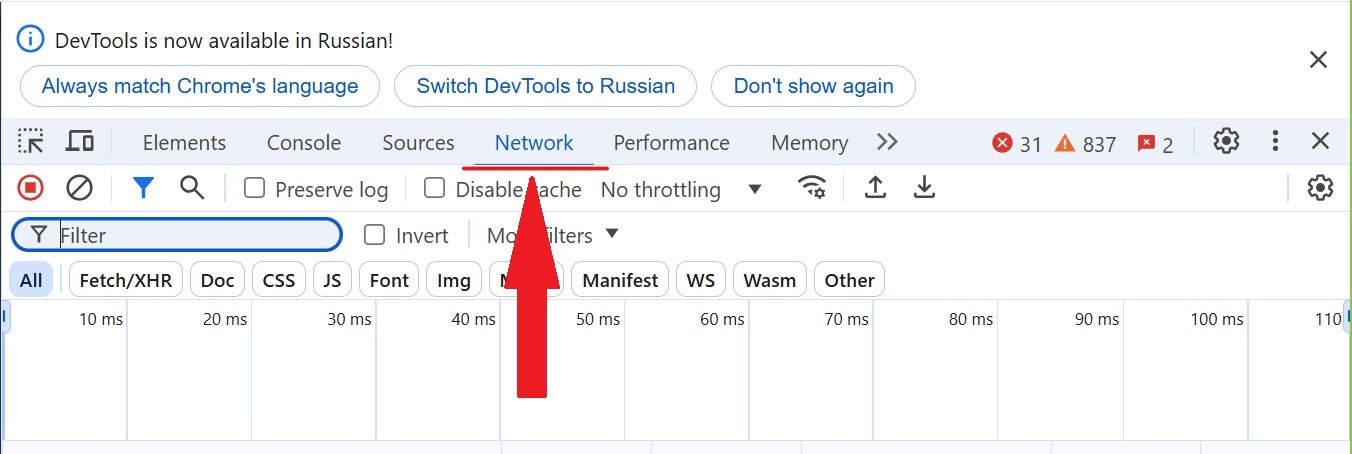Open the network search magnifier

(x=192, y=188)
